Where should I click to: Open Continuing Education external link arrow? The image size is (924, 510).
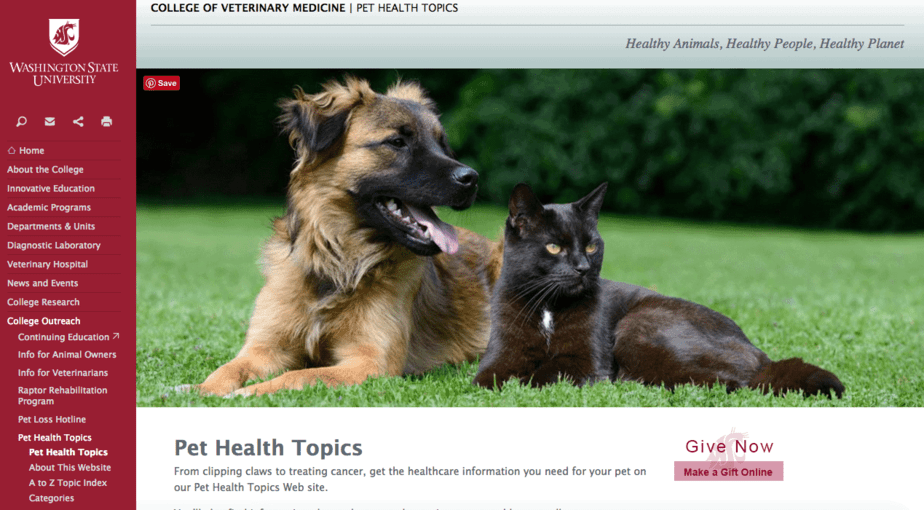tap(116, 336)
